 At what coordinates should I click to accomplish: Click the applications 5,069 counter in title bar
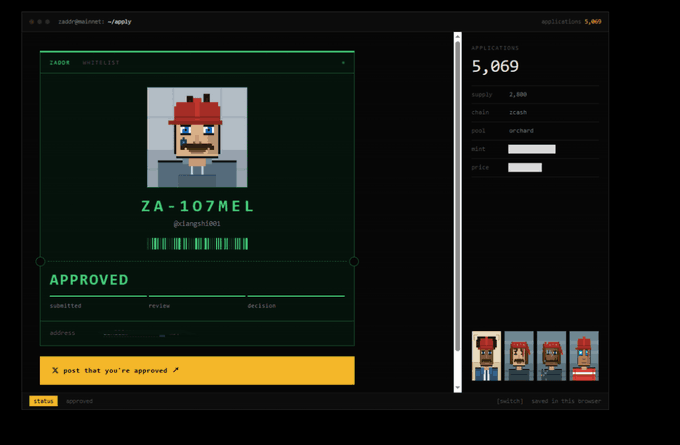tap(571, 22)
